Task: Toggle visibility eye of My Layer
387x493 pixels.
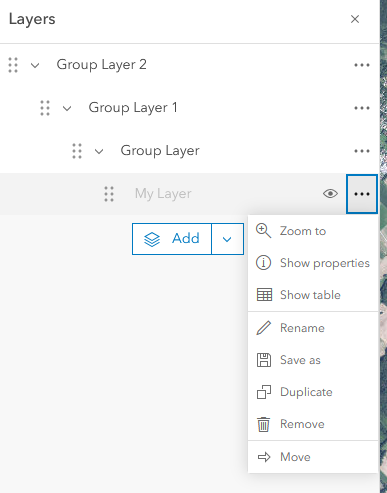Action: tap(330, 194)
